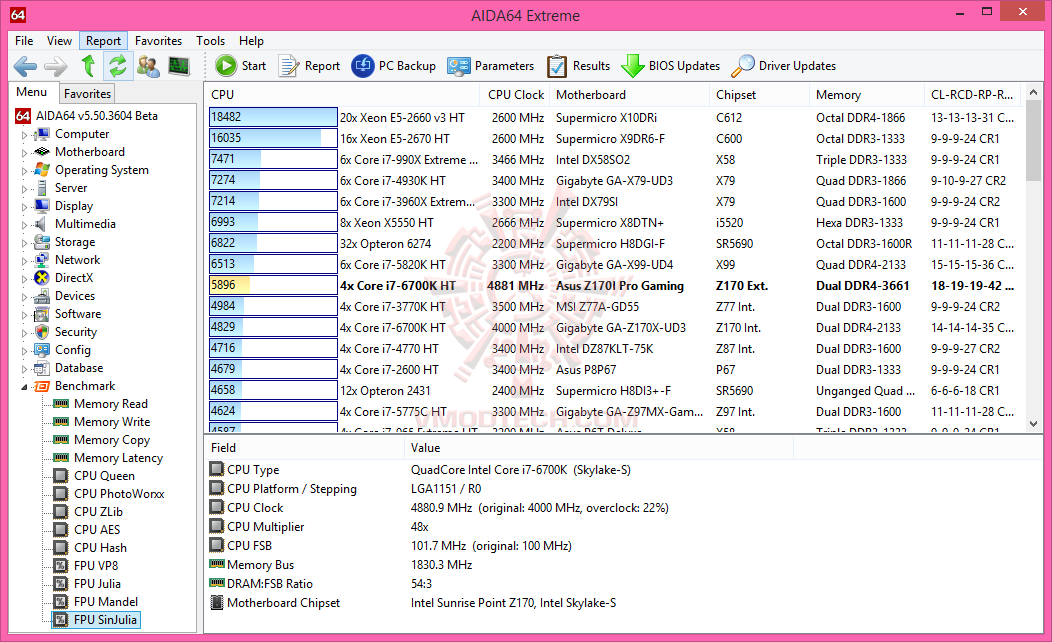Sort results by CPU Clock column header
The image size is (1052, 642).
tap(515, 95)
